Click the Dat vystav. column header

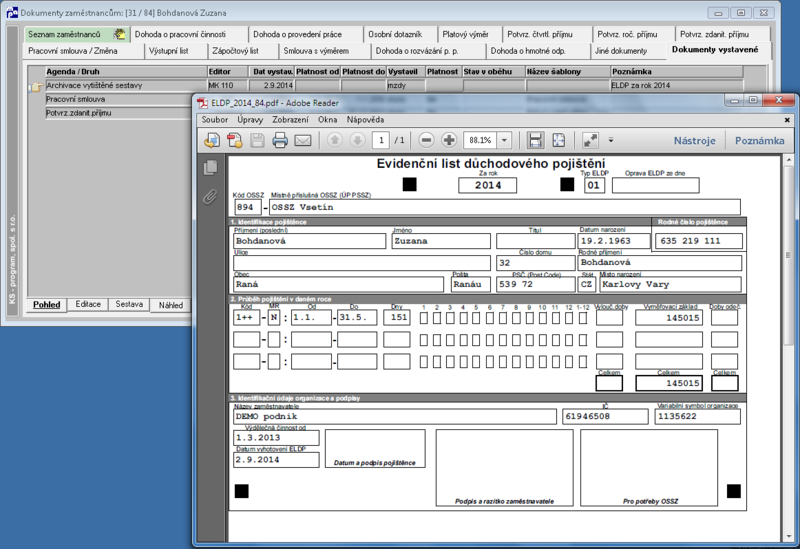[x=273, y=71]
